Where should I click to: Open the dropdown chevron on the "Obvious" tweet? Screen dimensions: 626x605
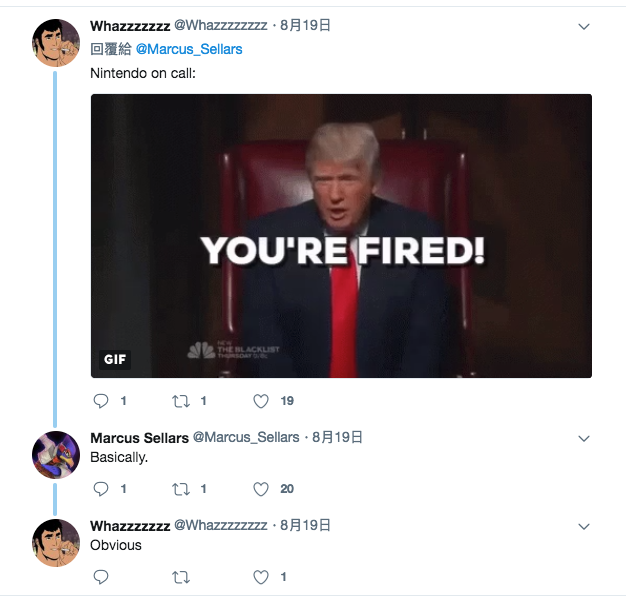[584, 526]
